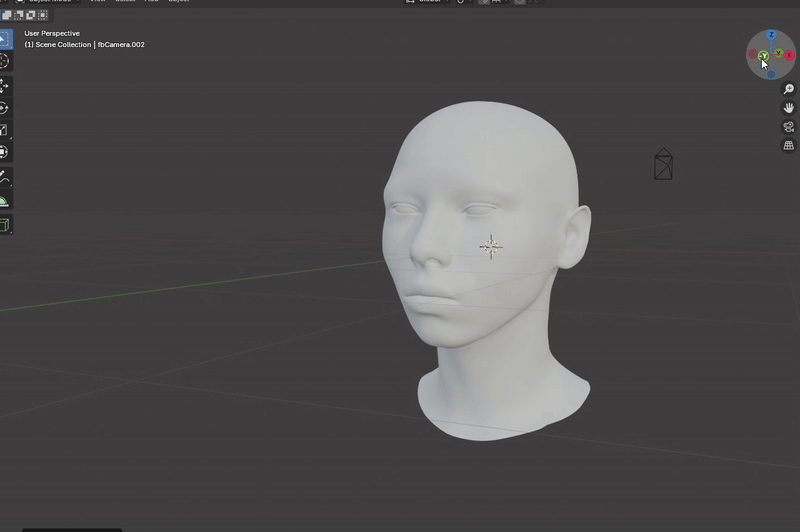Click the negative X gizmo handle

tap(753, 54)
